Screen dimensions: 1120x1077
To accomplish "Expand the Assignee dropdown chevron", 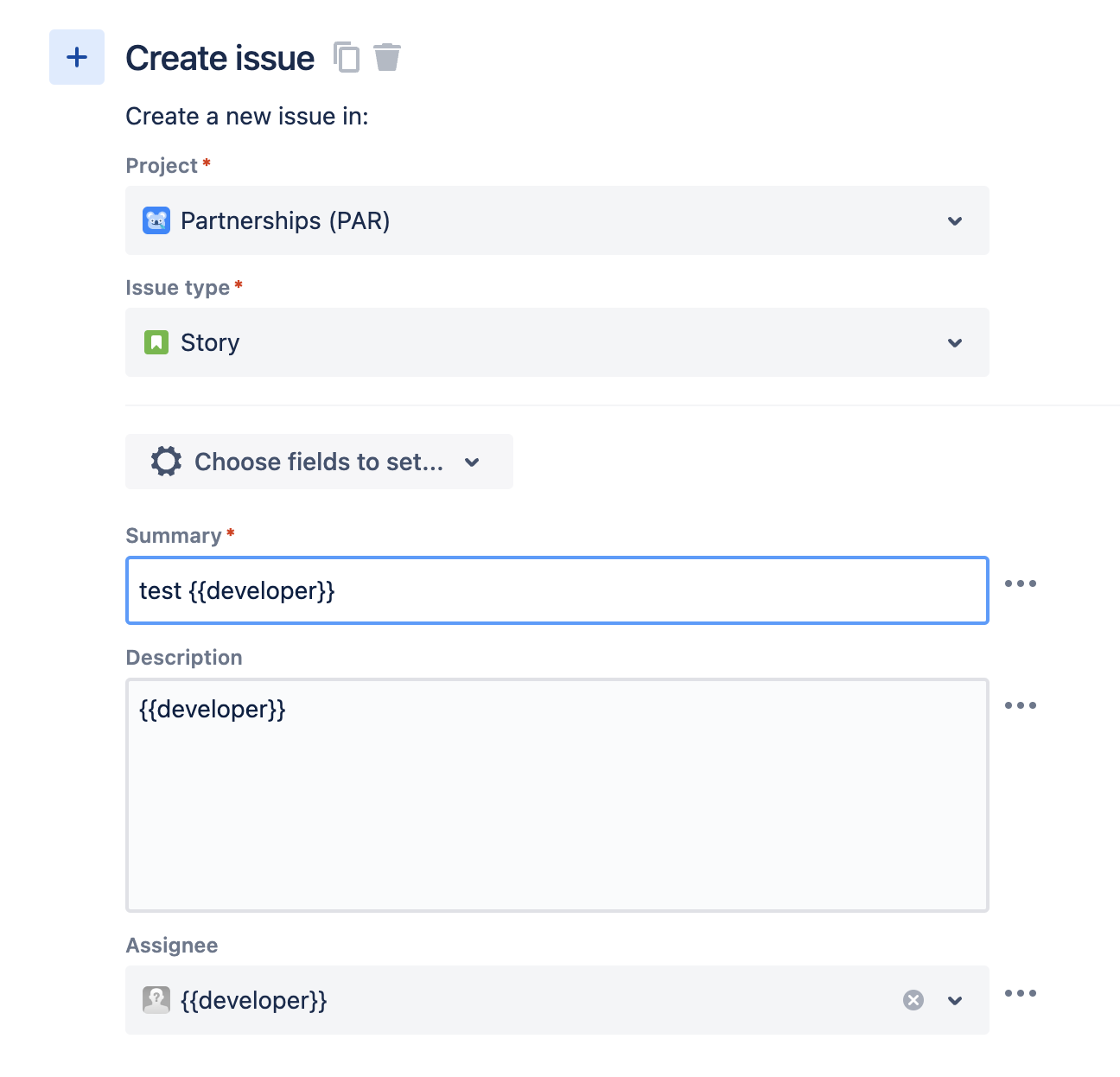I will coord(955,1001).
